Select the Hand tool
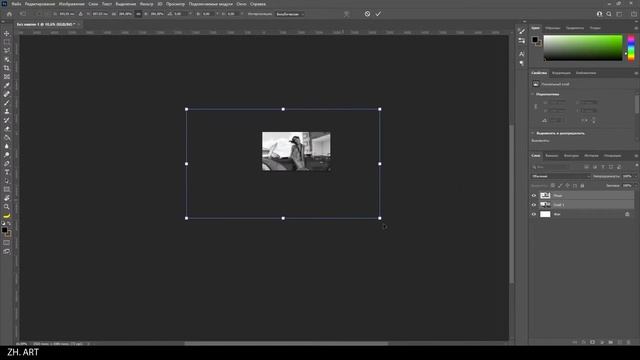The width and height of the screenshot is (640, 360). coord(7,198)
